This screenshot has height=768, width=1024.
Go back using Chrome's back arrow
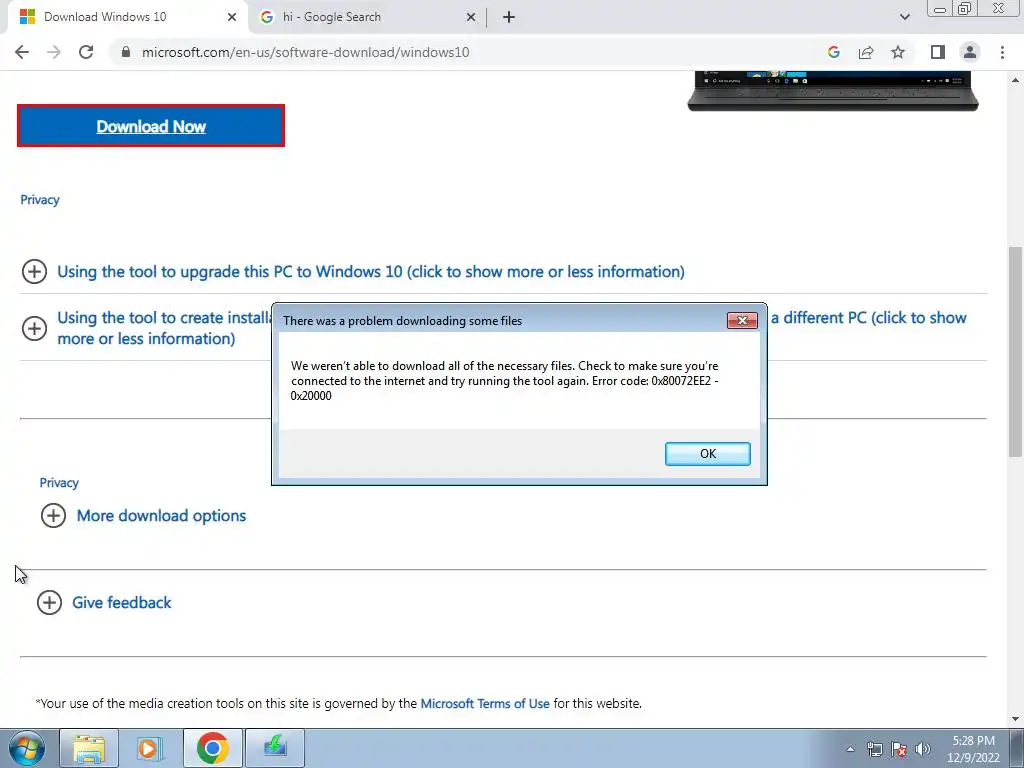[22, 52]
